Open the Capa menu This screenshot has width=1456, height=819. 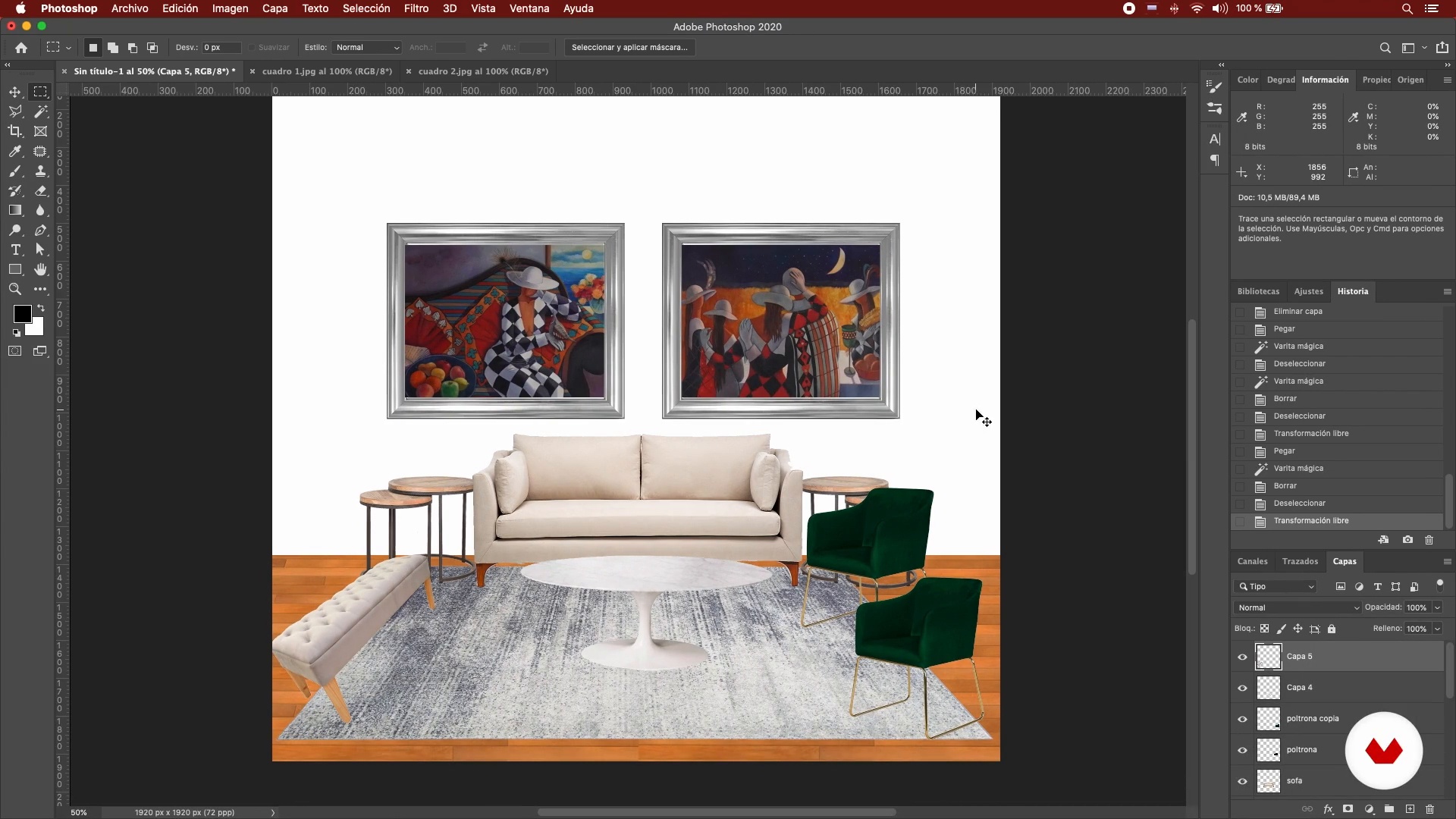(275, 8)
